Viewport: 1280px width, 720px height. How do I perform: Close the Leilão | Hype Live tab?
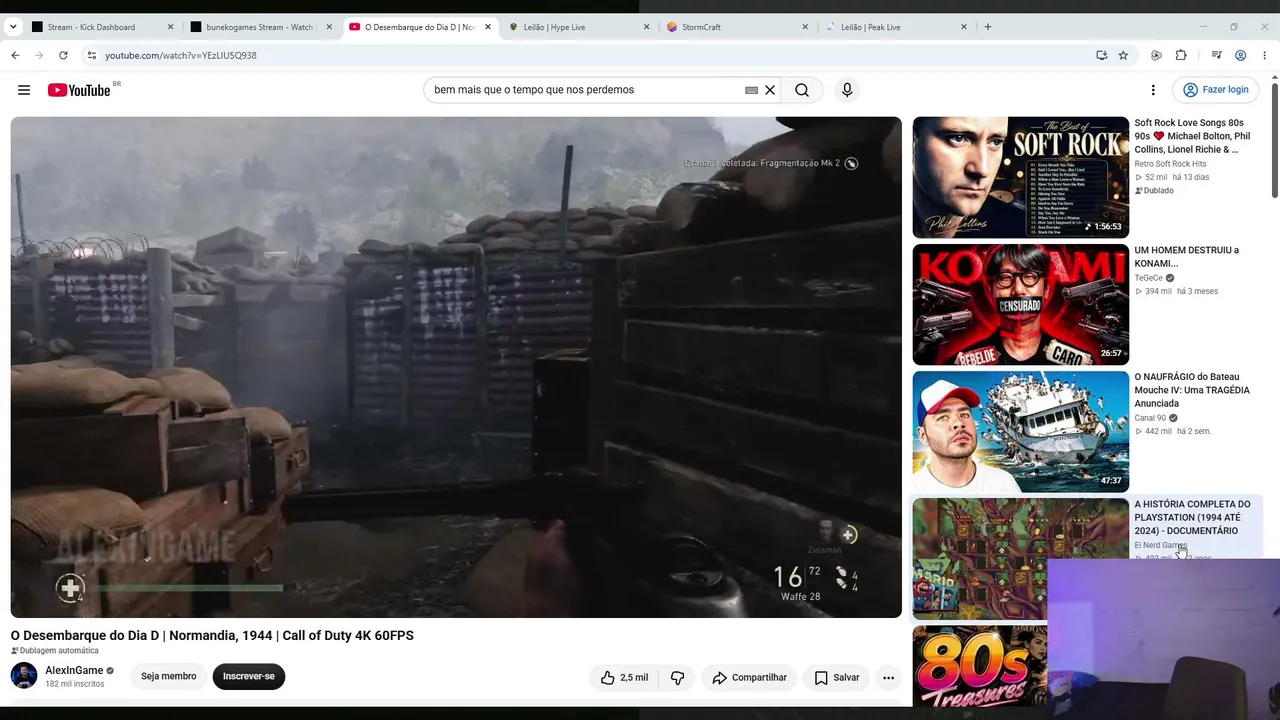[646, 27]
